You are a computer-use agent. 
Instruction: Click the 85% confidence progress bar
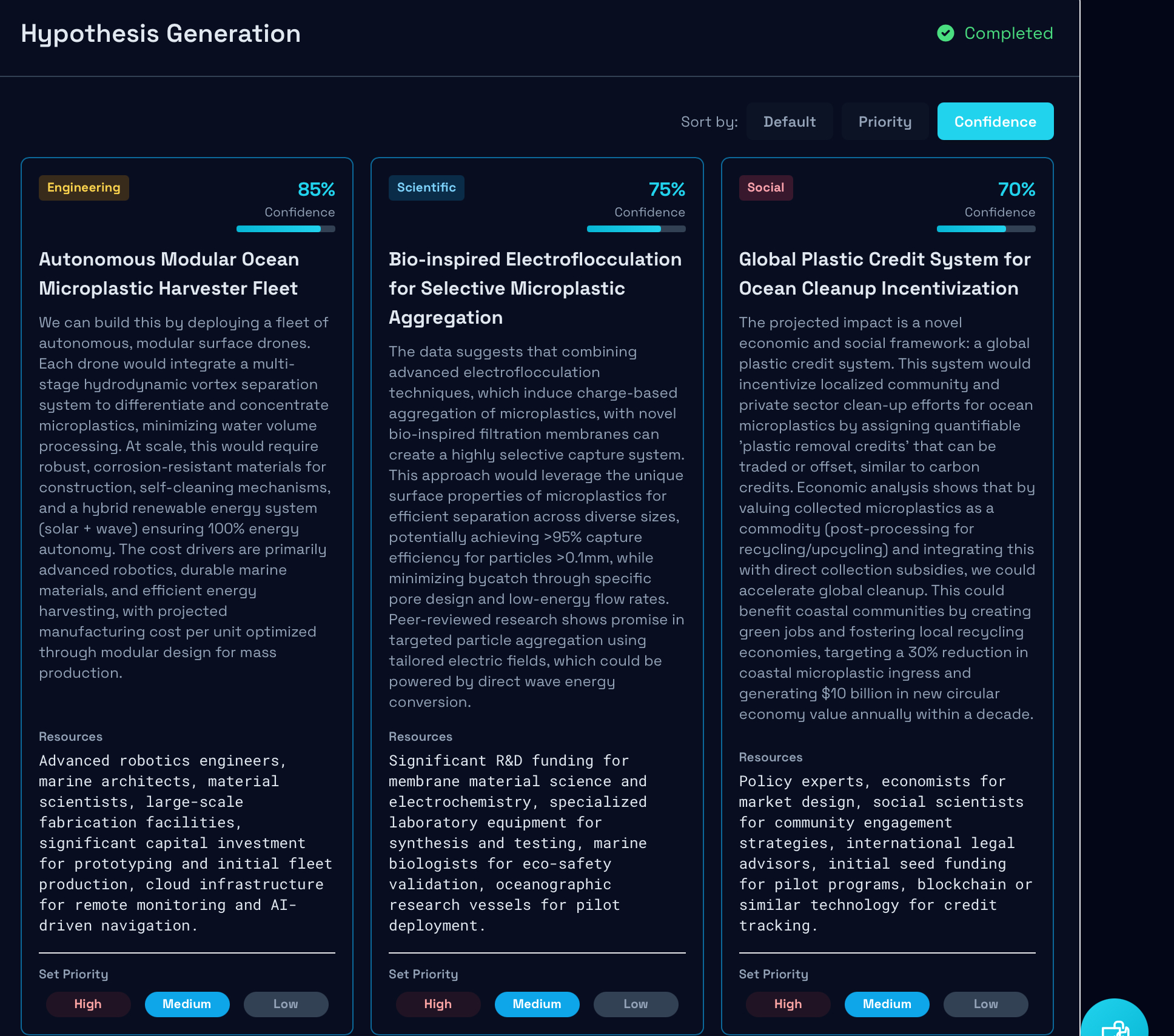click(x=286, y=229)
